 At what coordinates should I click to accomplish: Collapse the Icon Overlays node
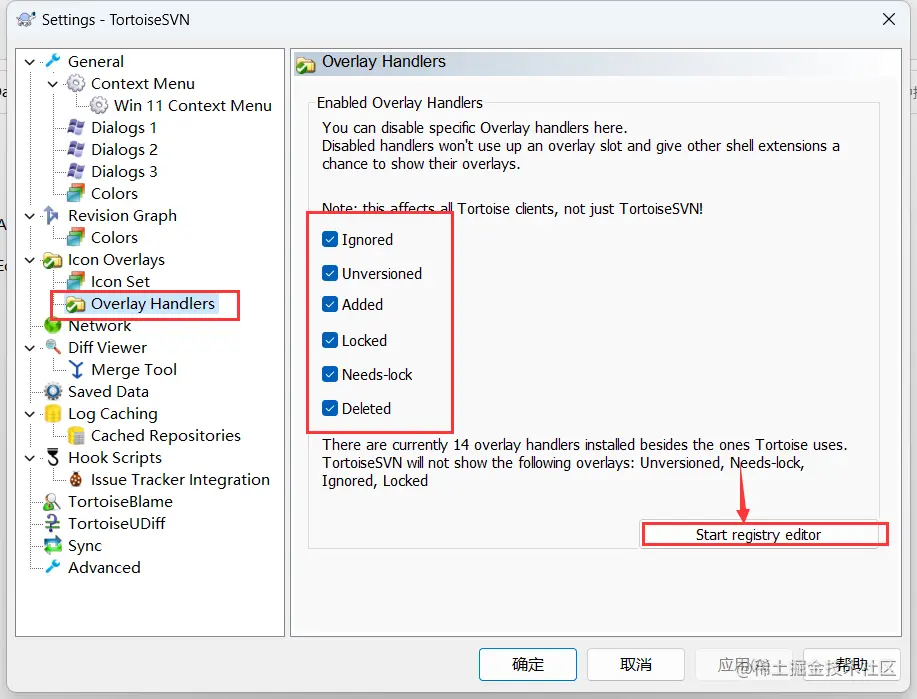point(30,260)
